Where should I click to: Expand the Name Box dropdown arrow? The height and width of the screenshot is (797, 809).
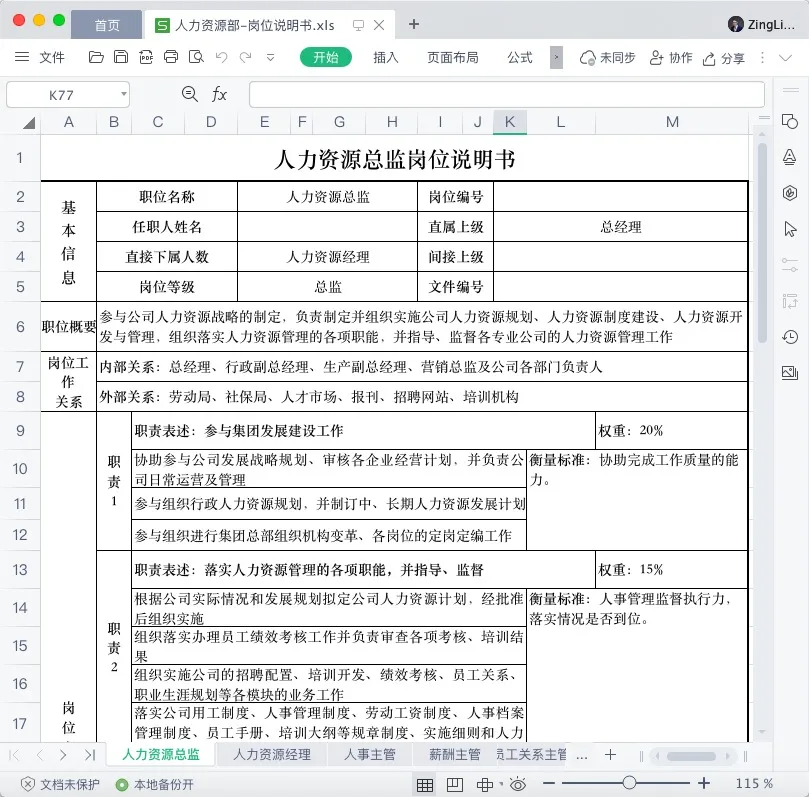pos(123,94)
